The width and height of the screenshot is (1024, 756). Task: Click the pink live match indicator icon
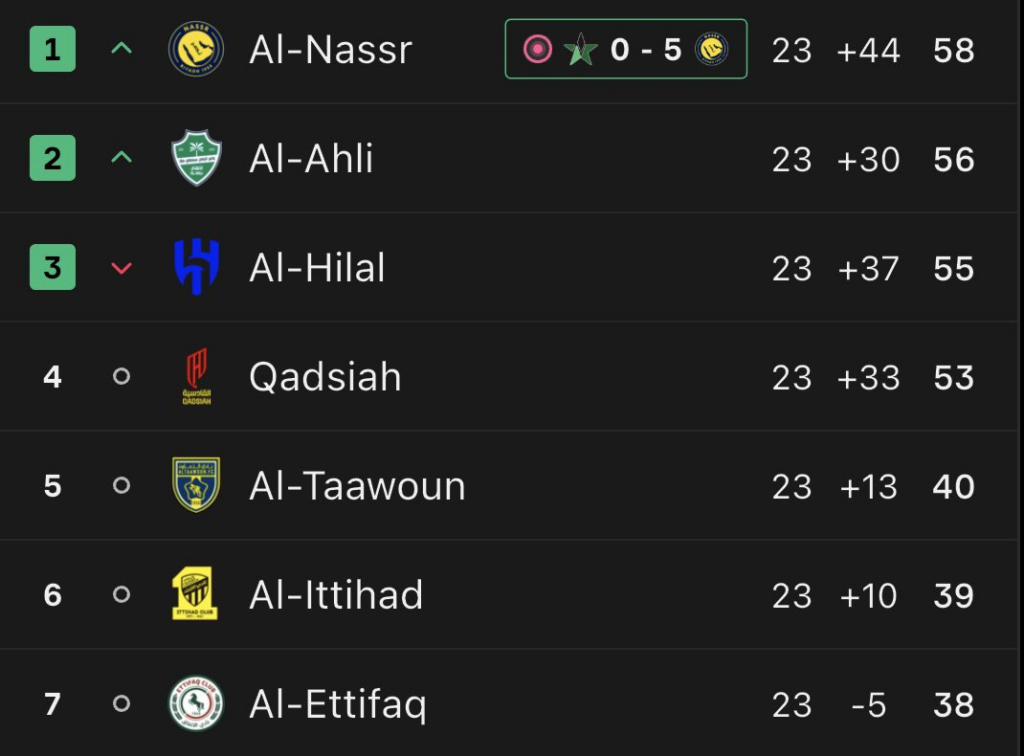click(x=538, y=49)
